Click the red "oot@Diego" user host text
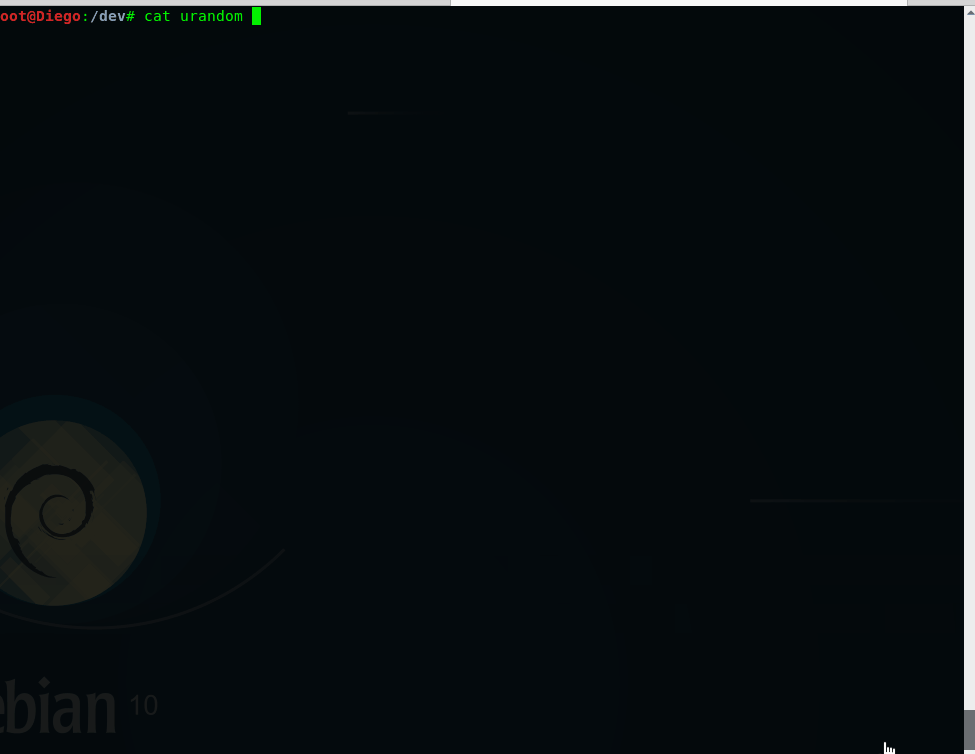Image resolution: width=975 pixels, height=754 pixels. [x=40, y=16]
